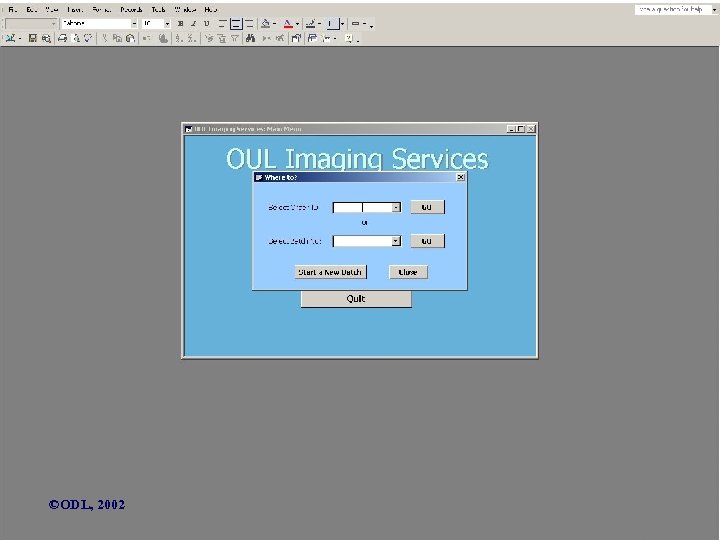Set Align Left text alignment
The image size is (720, 540).
(222, 23)
